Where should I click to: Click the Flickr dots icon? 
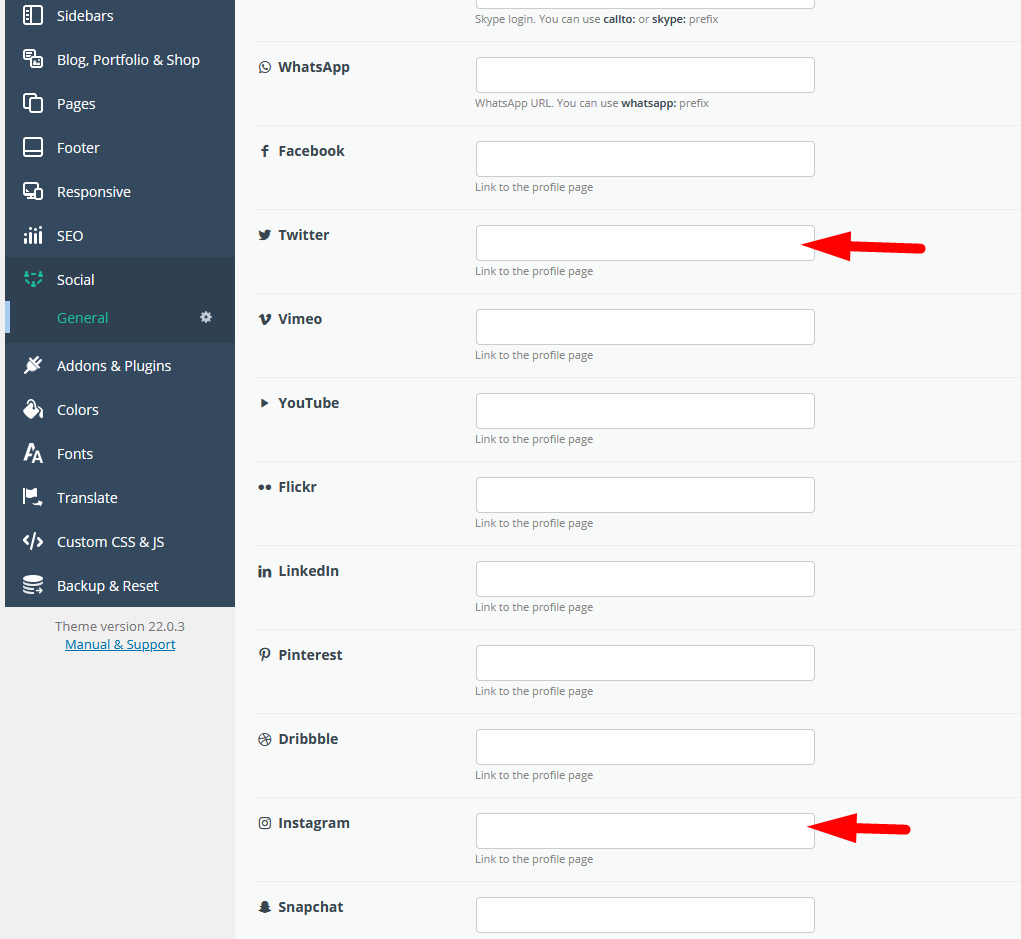point(264,487)
